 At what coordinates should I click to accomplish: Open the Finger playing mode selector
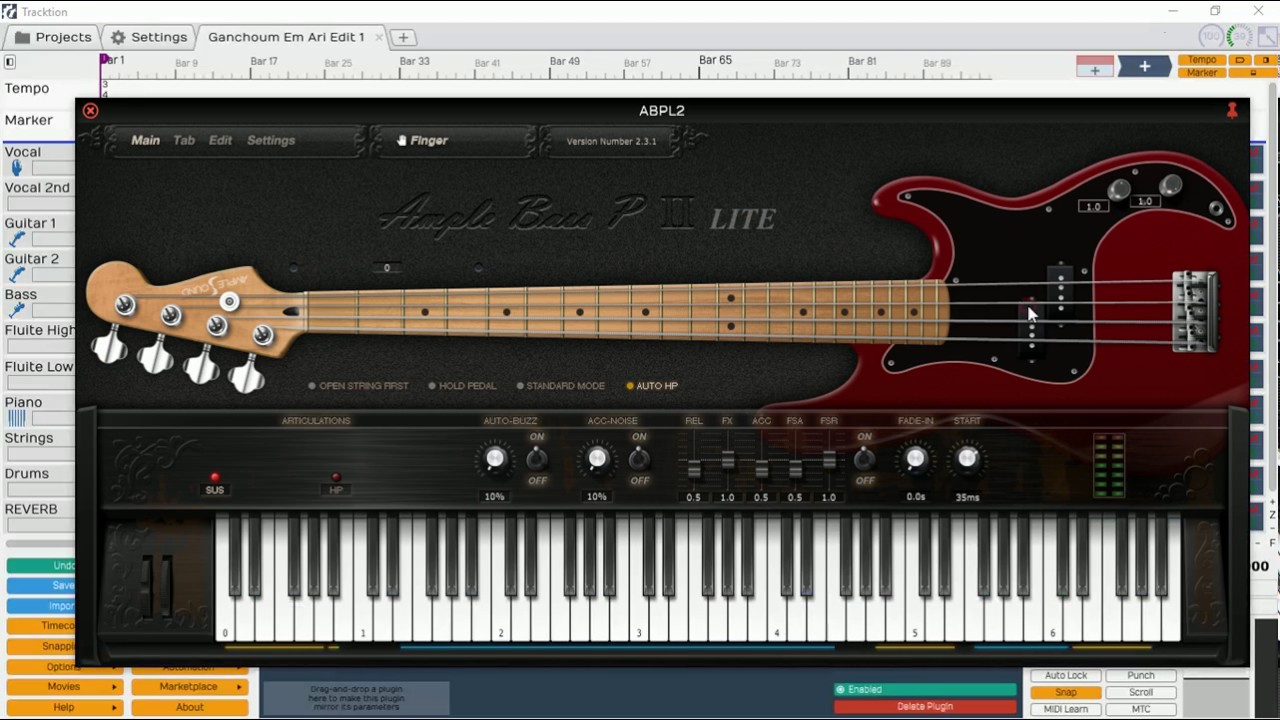[x=422, y=141]
